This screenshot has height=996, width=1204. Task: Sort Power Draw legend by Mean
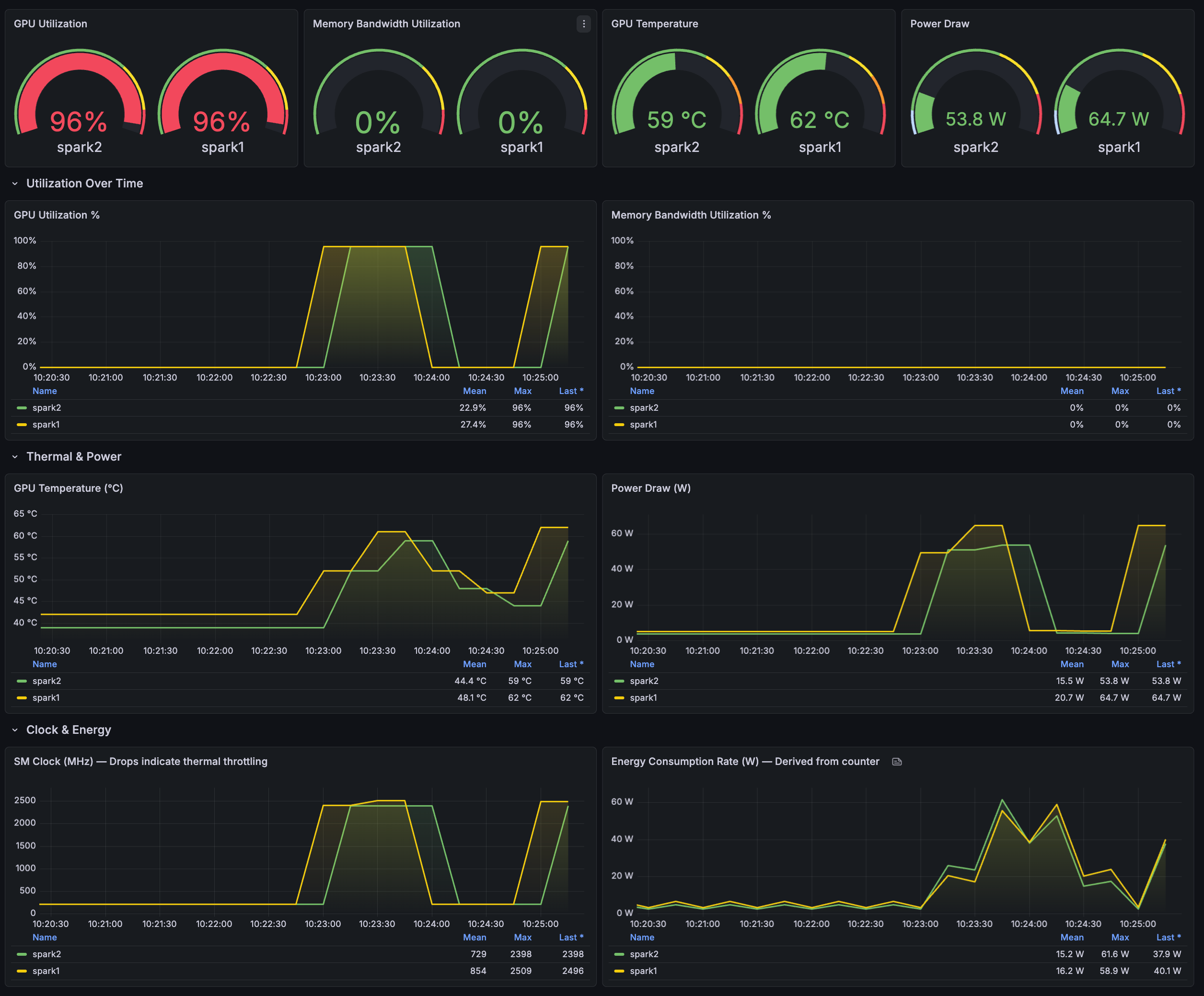1072,664
